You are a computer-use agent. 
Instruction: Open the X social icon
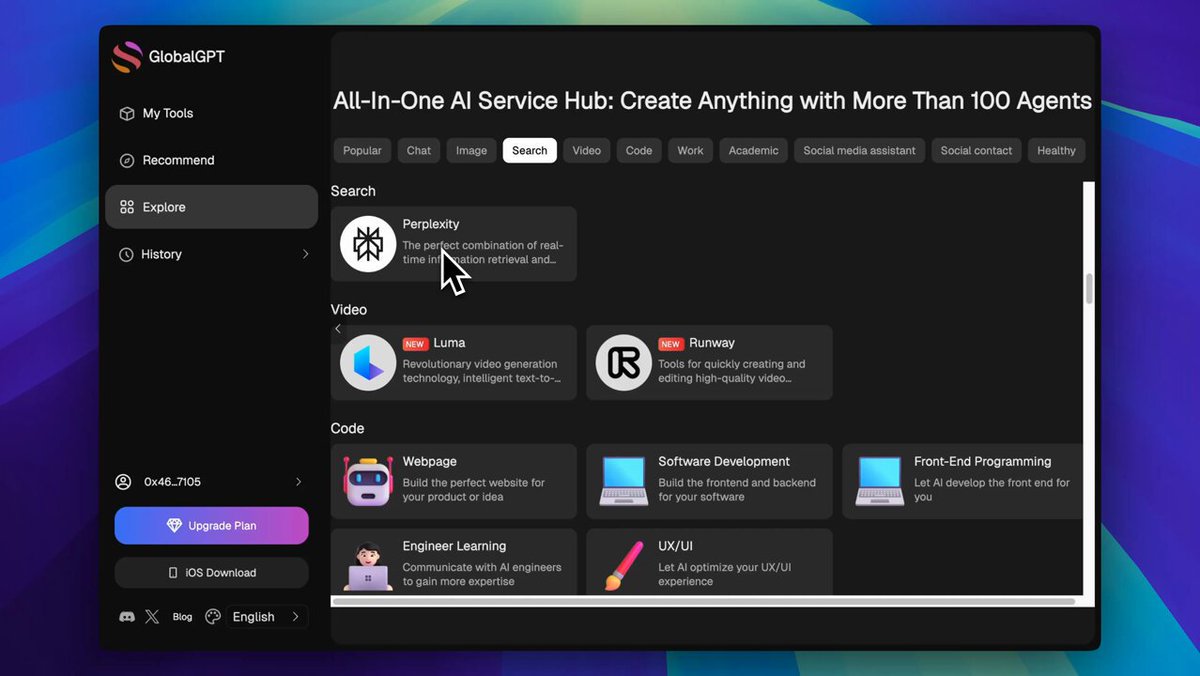tap(152, 617)
